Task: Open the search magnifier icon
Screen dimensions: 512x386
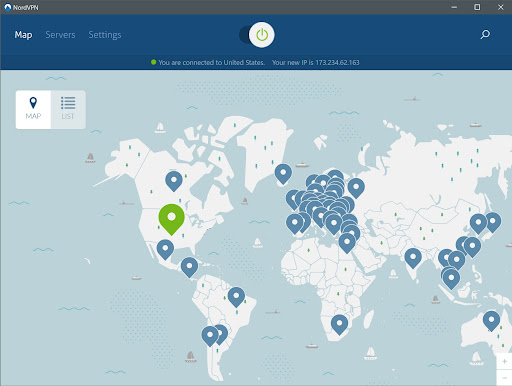Action: pyautogui.click(x=485, y=34)
